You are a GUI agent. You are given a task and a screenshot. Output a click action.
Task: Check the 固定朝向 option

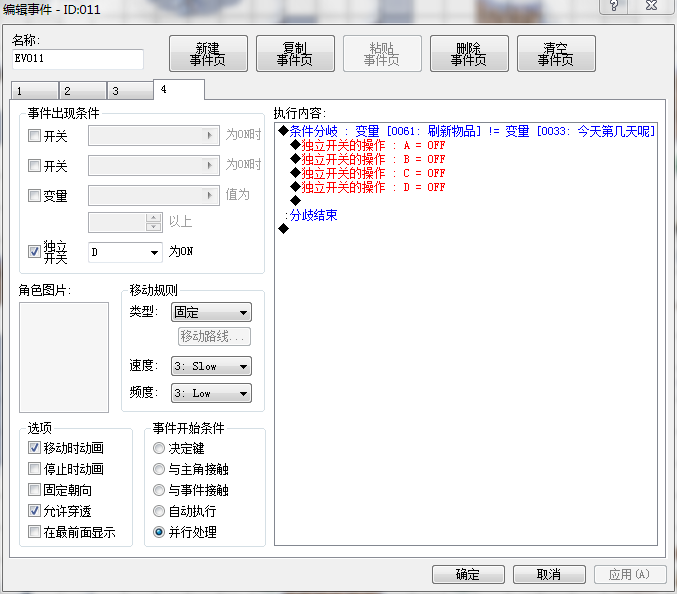pos(34,490)
